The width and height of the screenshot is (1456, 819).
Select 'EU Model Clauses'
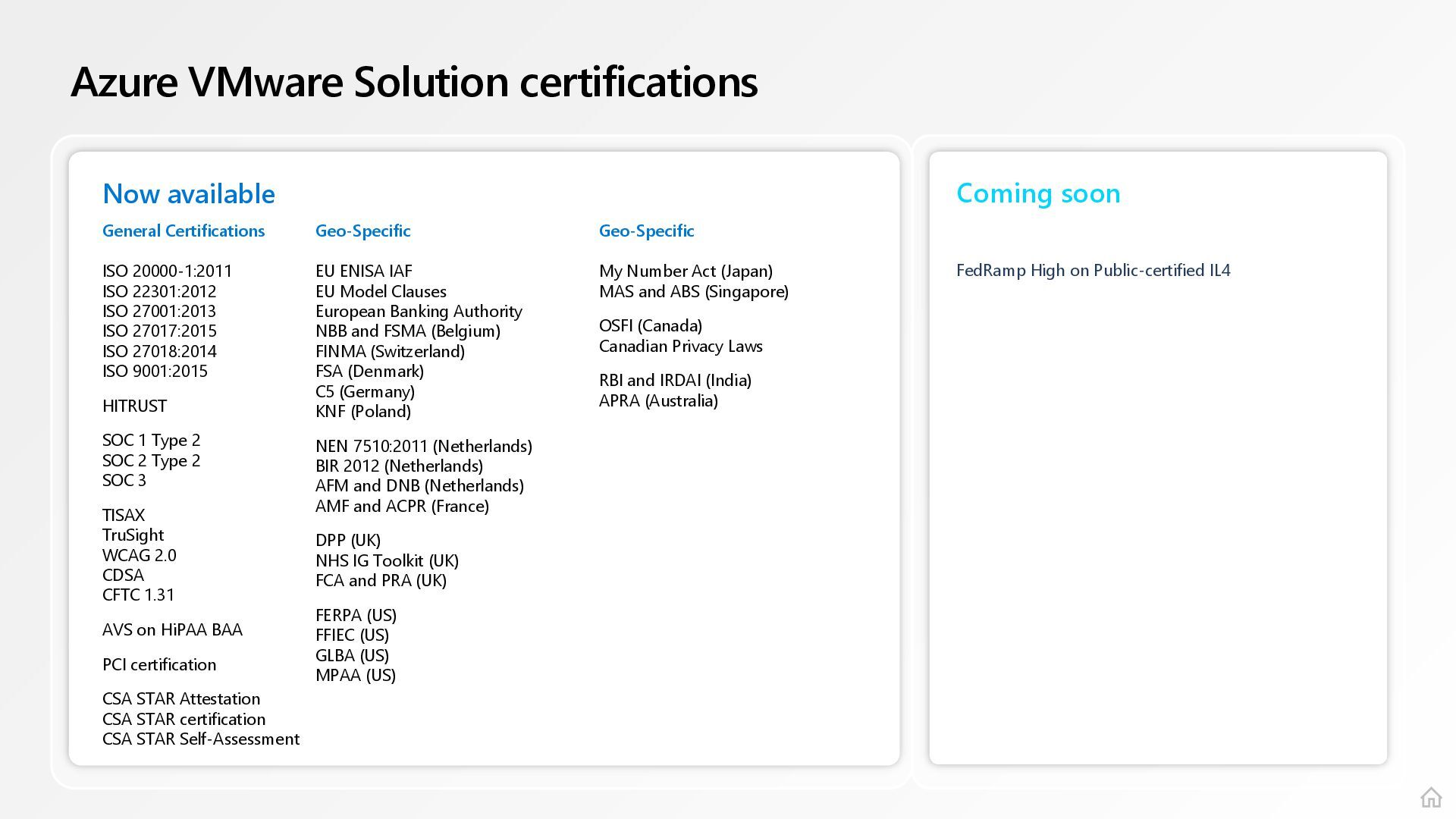[x=381, y=291]
